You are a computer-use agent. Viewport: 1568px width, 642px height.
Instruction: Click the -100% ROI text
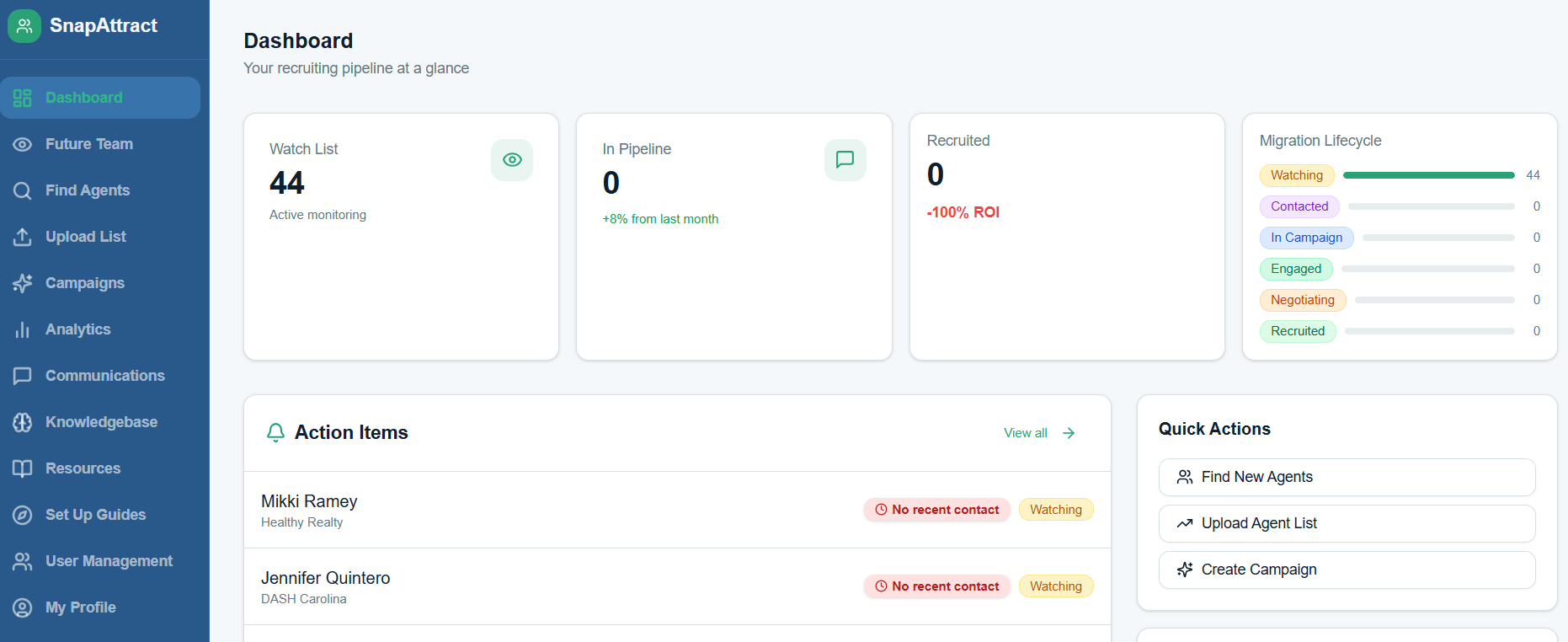tap(963, 212)
